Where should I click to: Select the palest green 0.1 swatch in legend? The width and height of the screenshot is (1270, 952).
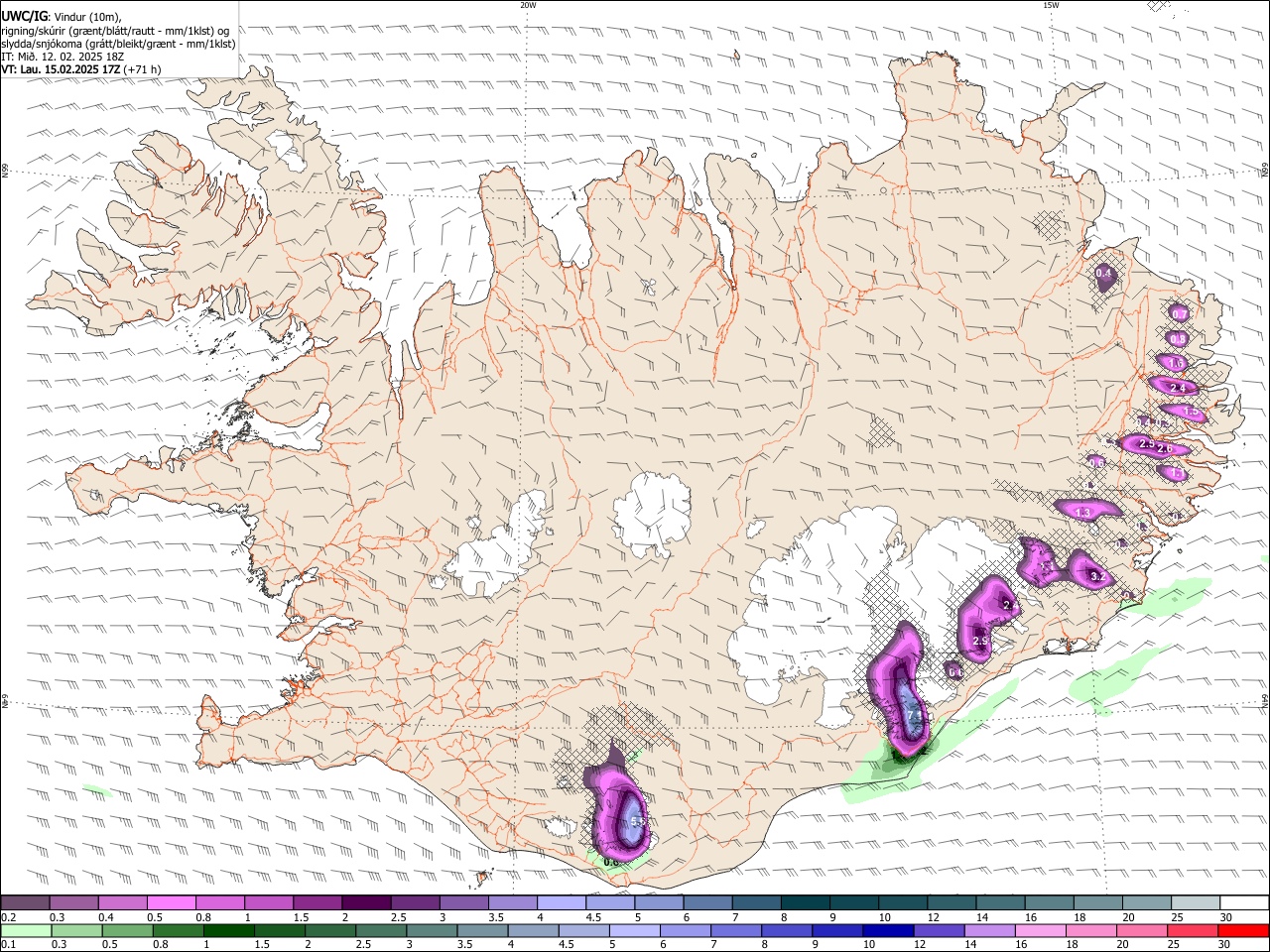25,931
